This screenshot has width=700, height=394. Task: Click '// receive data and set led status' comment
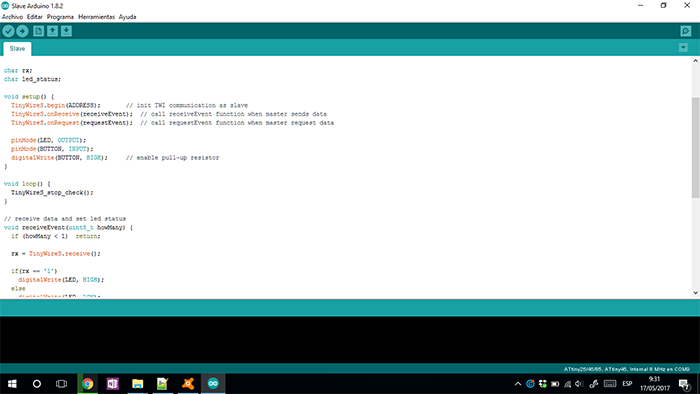click(x=65, y=219)
